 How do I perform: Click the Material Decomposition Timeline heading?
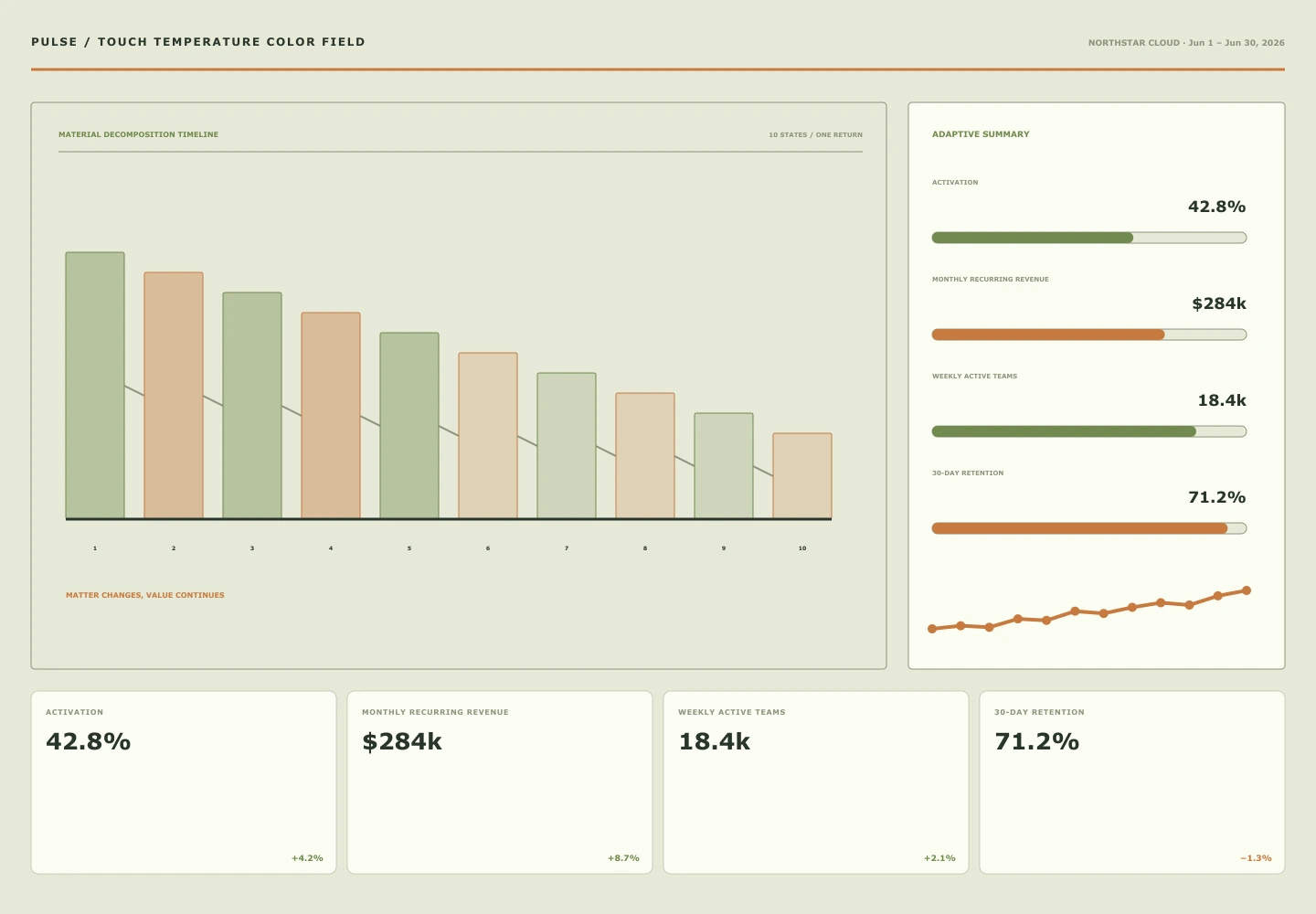[139, 134]
